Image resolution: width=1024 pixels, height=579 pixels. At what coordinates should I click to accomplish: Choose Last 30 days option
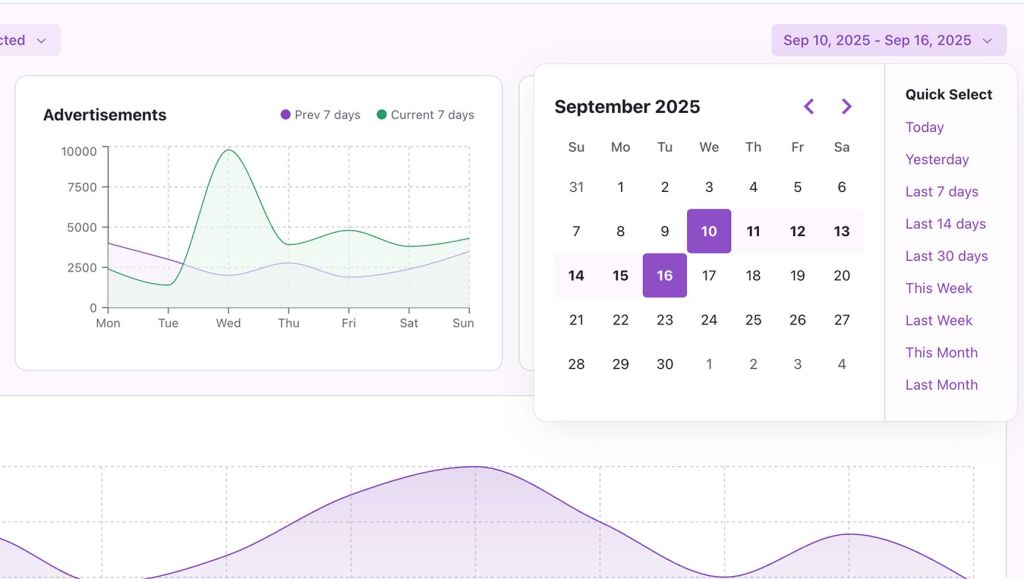pos(946,256)
